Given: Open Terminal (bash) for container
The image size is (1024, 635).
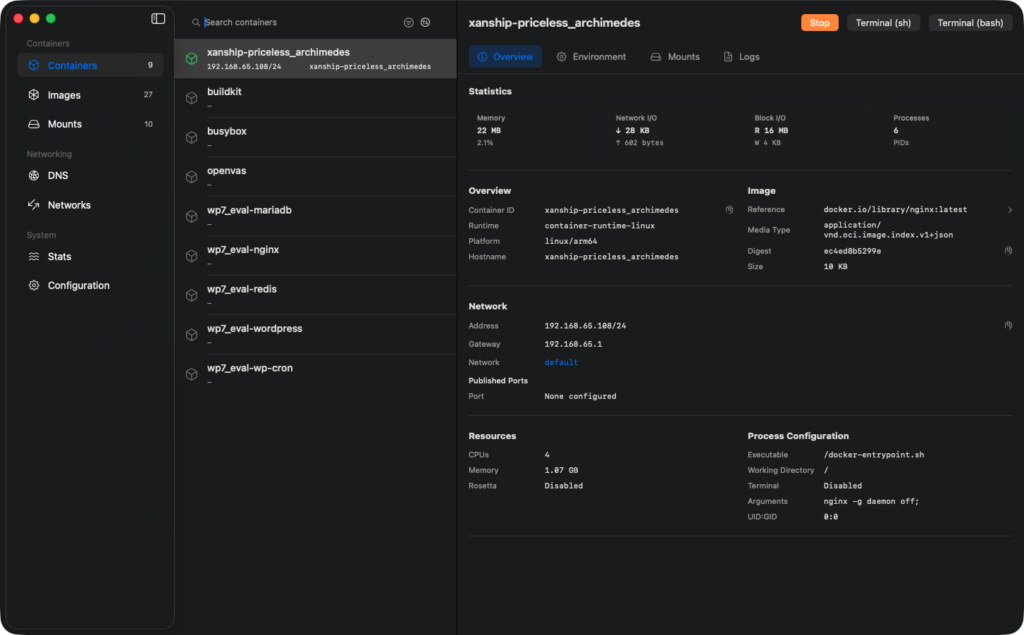Looking at the screenshot, I should (970, 23).
